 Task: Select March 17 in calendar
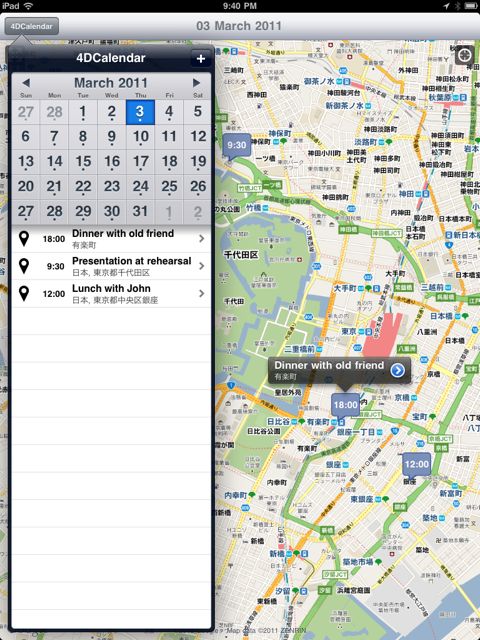pos(140,162)
